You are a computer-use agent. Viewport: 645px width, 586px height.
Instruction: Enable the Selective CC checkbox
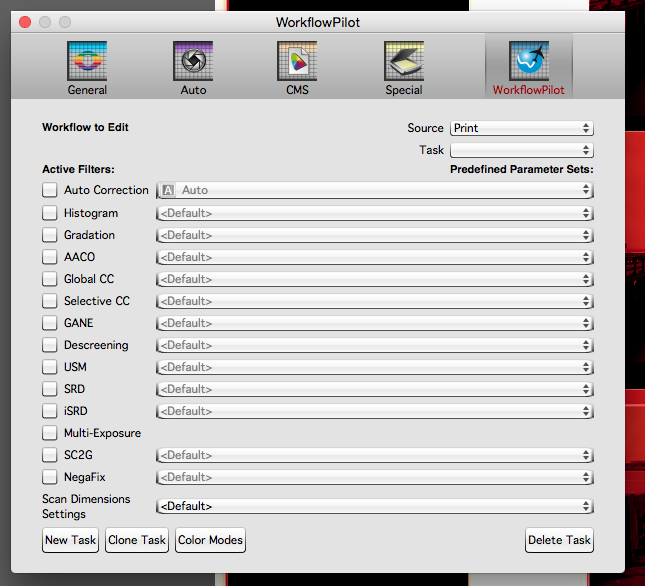coord(50,301)
